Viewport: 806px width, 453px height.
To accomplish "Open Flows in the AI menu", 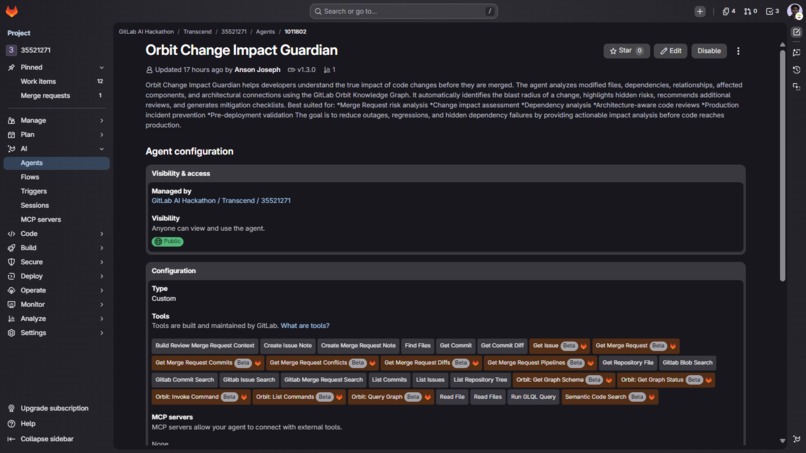I will point(57,177).
